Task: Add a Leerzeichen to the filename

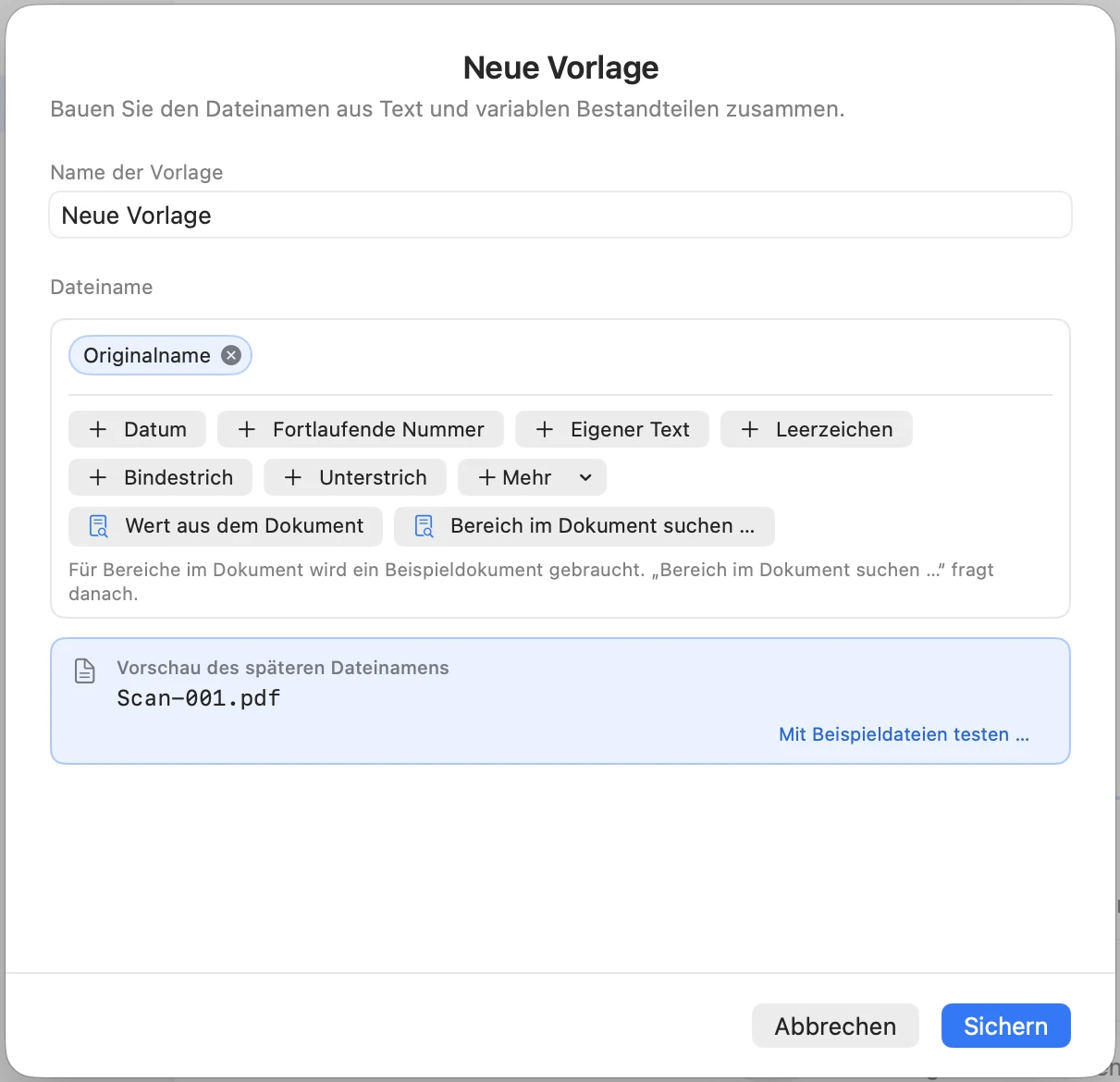Action: pyautogui.click(x=817, y=429)
